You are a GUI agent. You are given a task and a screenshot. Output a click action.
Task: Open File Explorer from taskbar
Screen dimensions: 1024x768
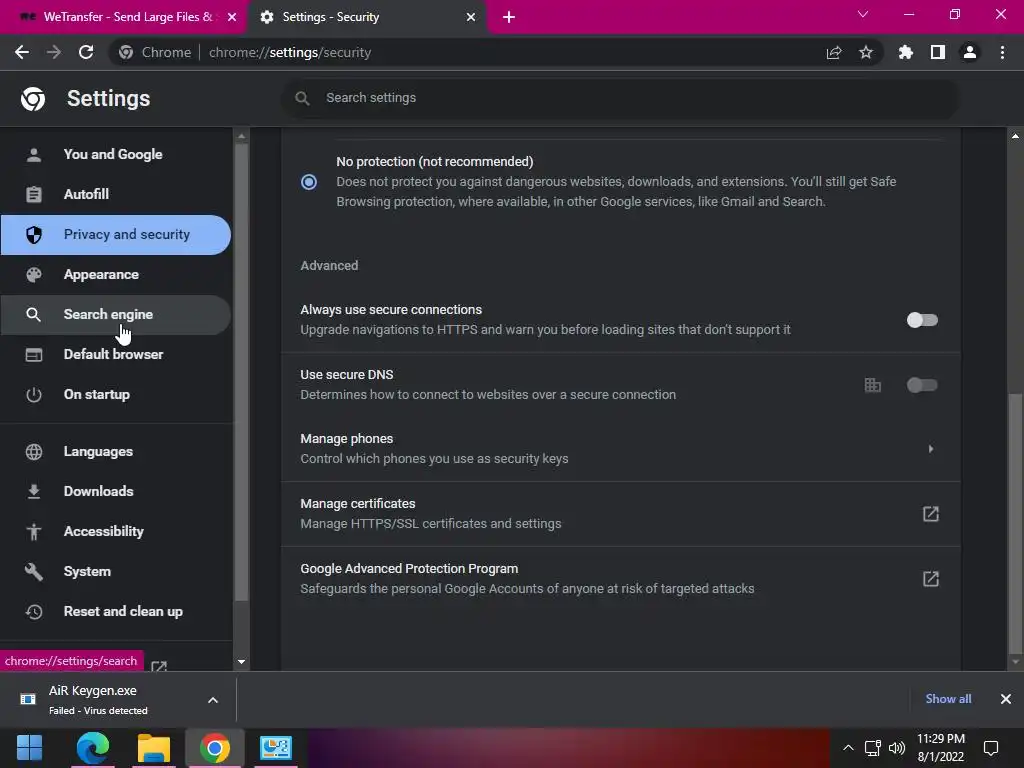(x=153, y=748)
